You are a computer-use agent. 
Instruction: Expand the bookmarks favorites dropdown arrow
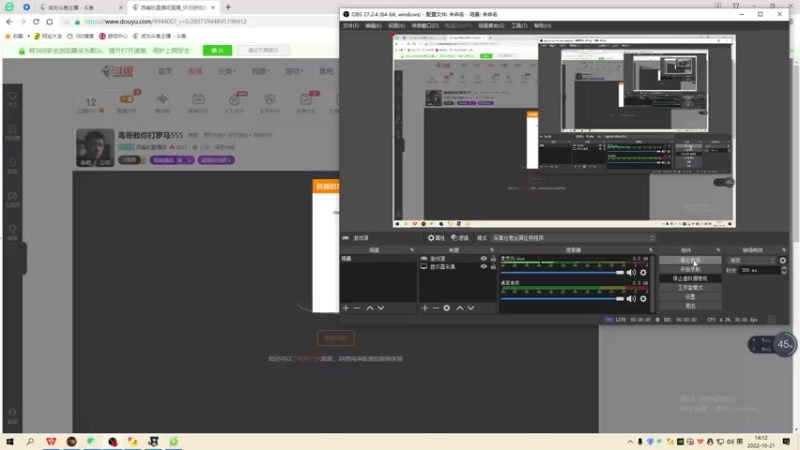pyautogui.click(x=29, y=36)
